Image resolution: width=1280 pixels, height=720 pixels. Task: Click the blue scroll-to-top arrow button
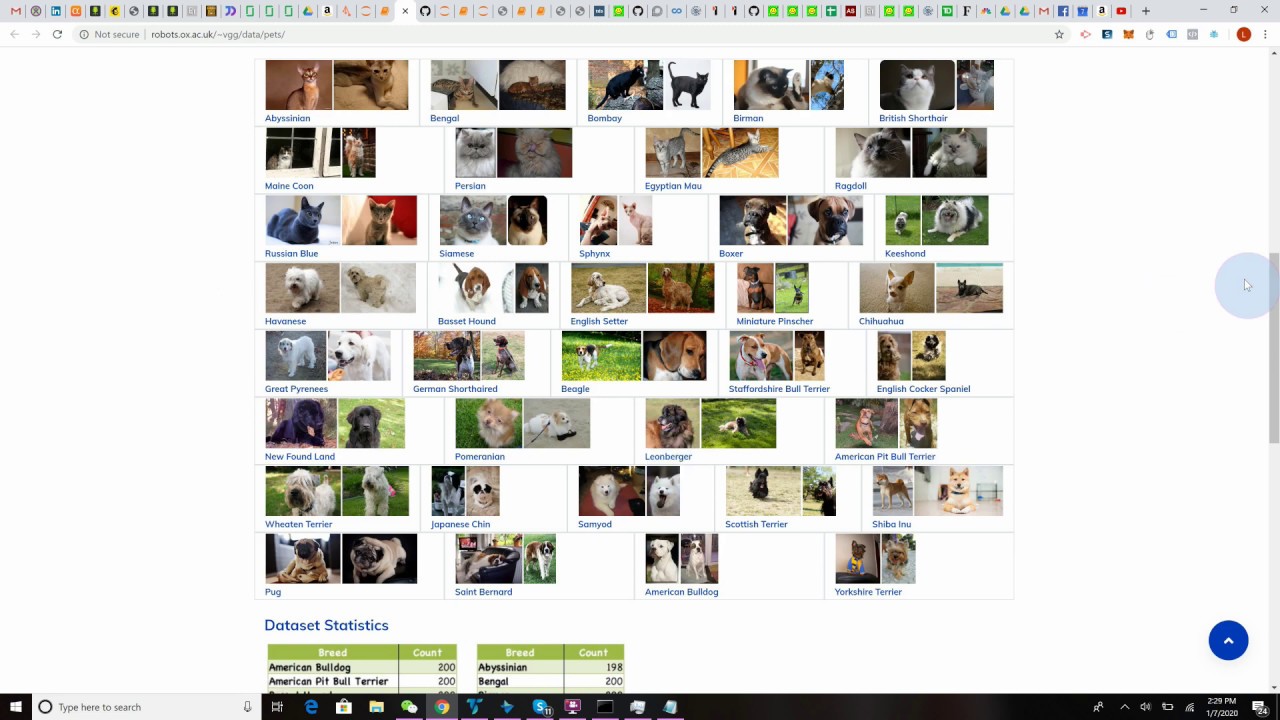[x=1228, y=640]
